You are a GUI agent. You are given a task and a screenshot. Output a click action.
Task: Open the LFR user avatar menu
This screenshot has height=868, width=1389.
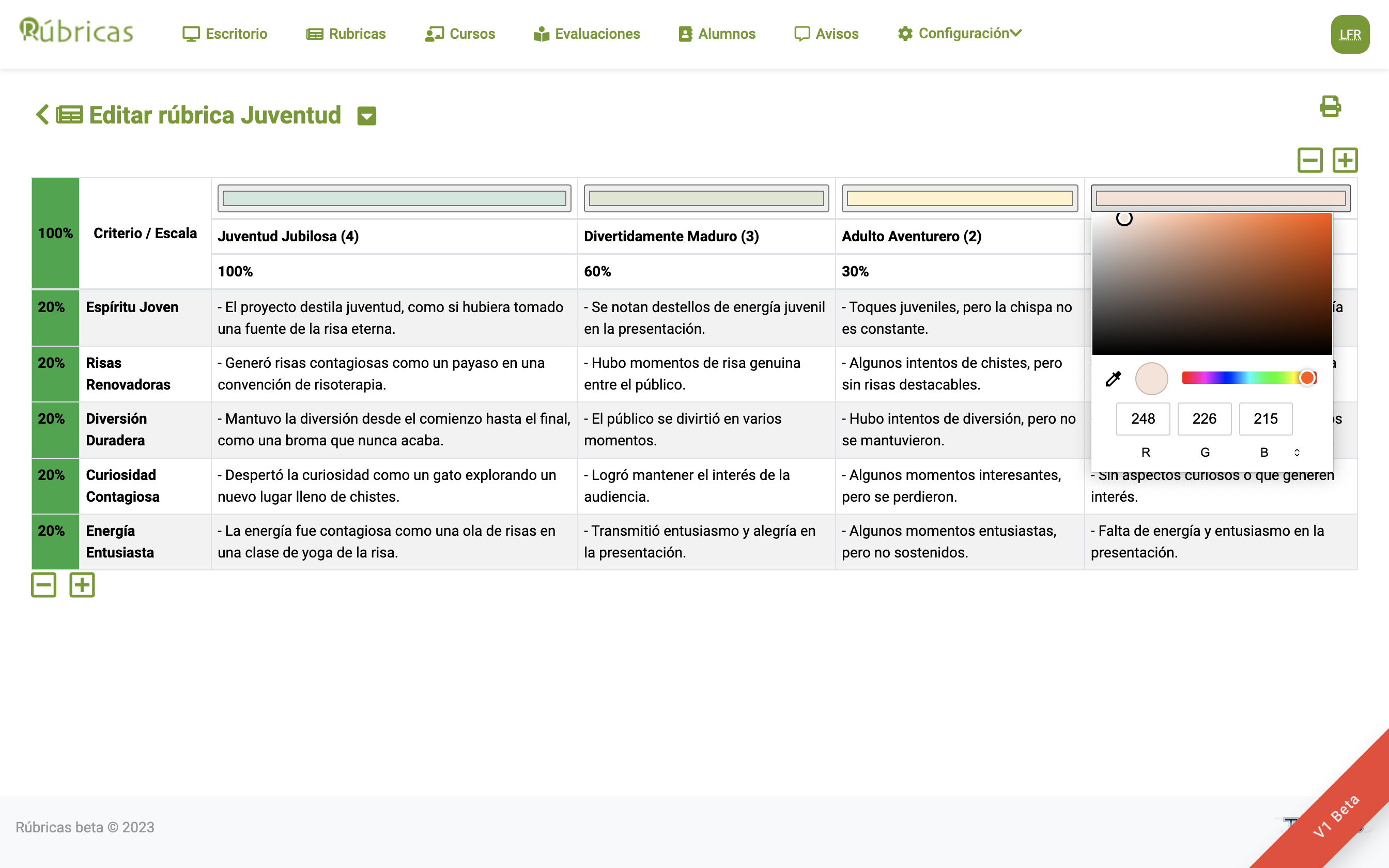pos(1349,35)
